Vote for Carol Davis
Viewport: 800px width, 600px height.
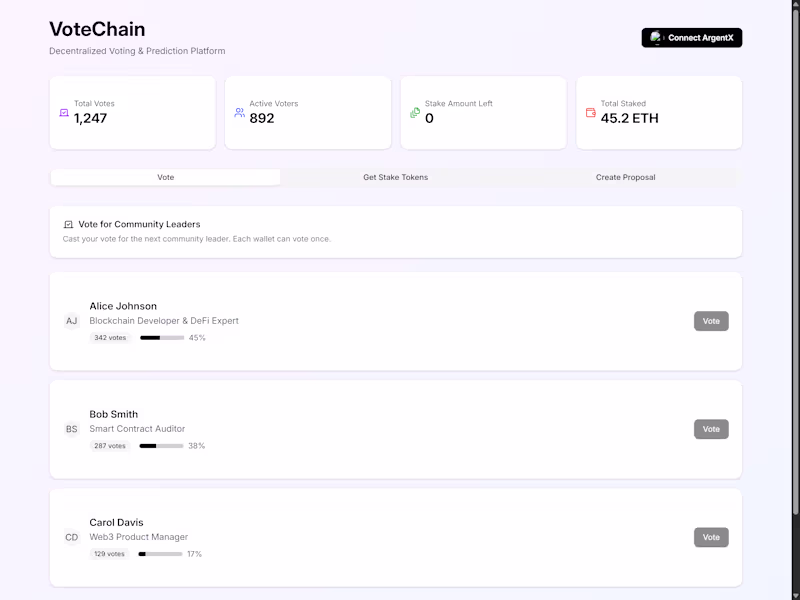coord(711,537)
